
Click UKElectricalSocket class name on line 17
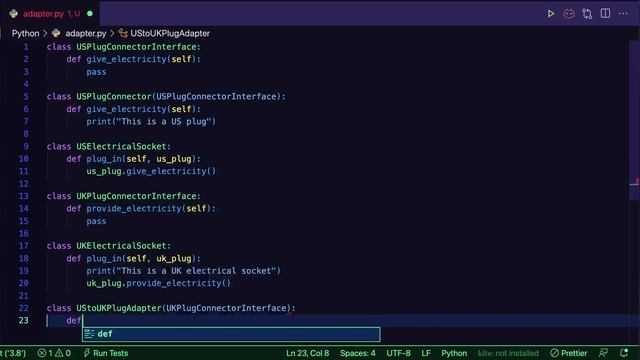(x=122, y=246)
